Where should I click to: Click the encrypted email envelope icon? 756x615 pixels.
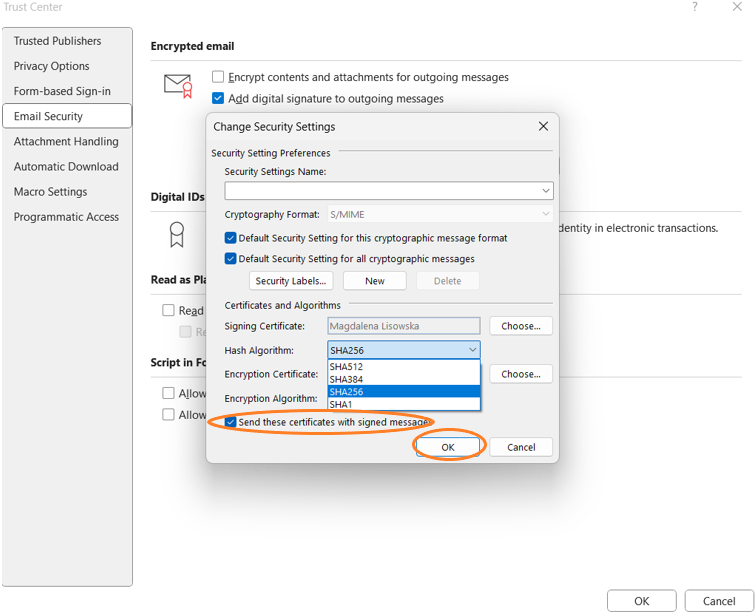[x=178, y=86]
